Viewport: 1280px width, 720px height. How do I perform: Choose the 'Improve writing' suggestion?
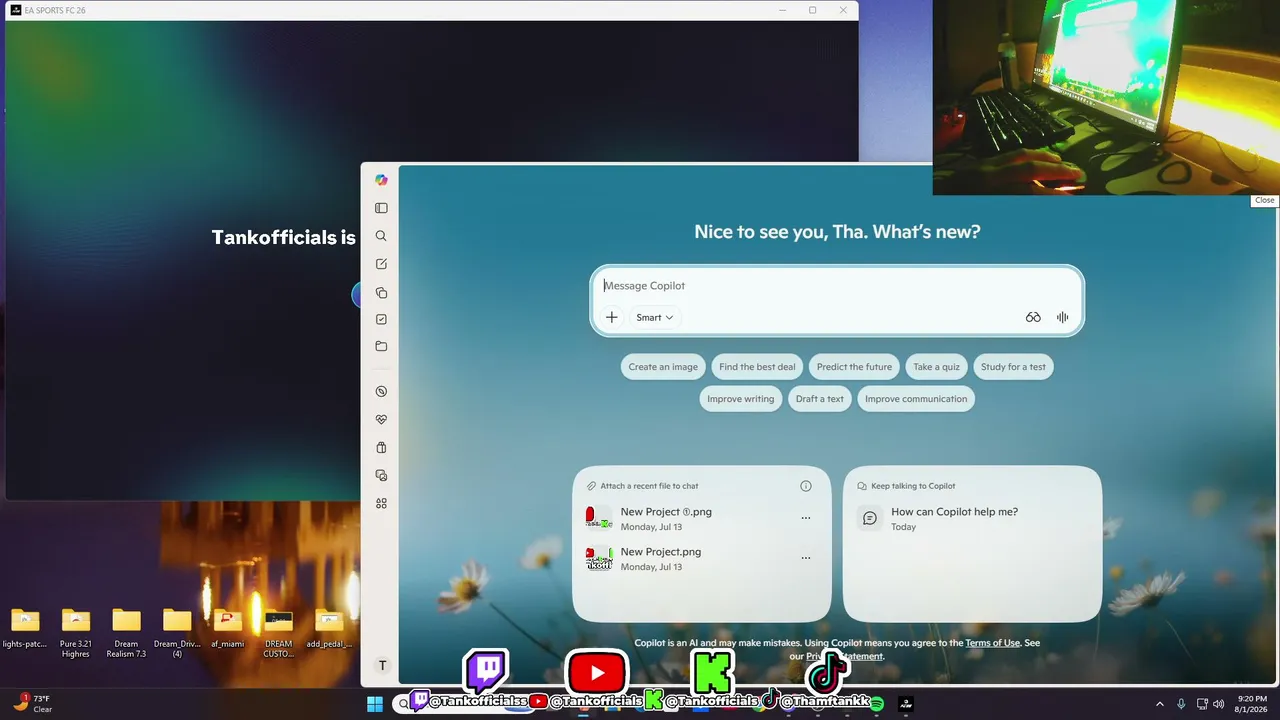(741, 399)
